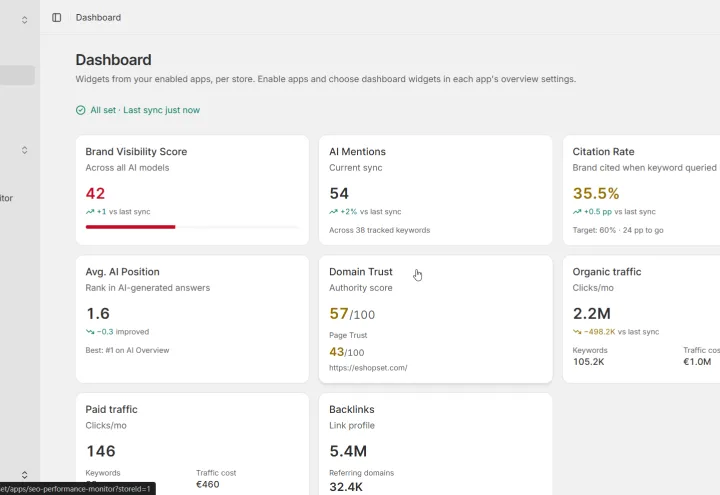This screenshot has height=495, width=720.
Task: Open the Citation Rate card title
Action: (x=603, y=152)
